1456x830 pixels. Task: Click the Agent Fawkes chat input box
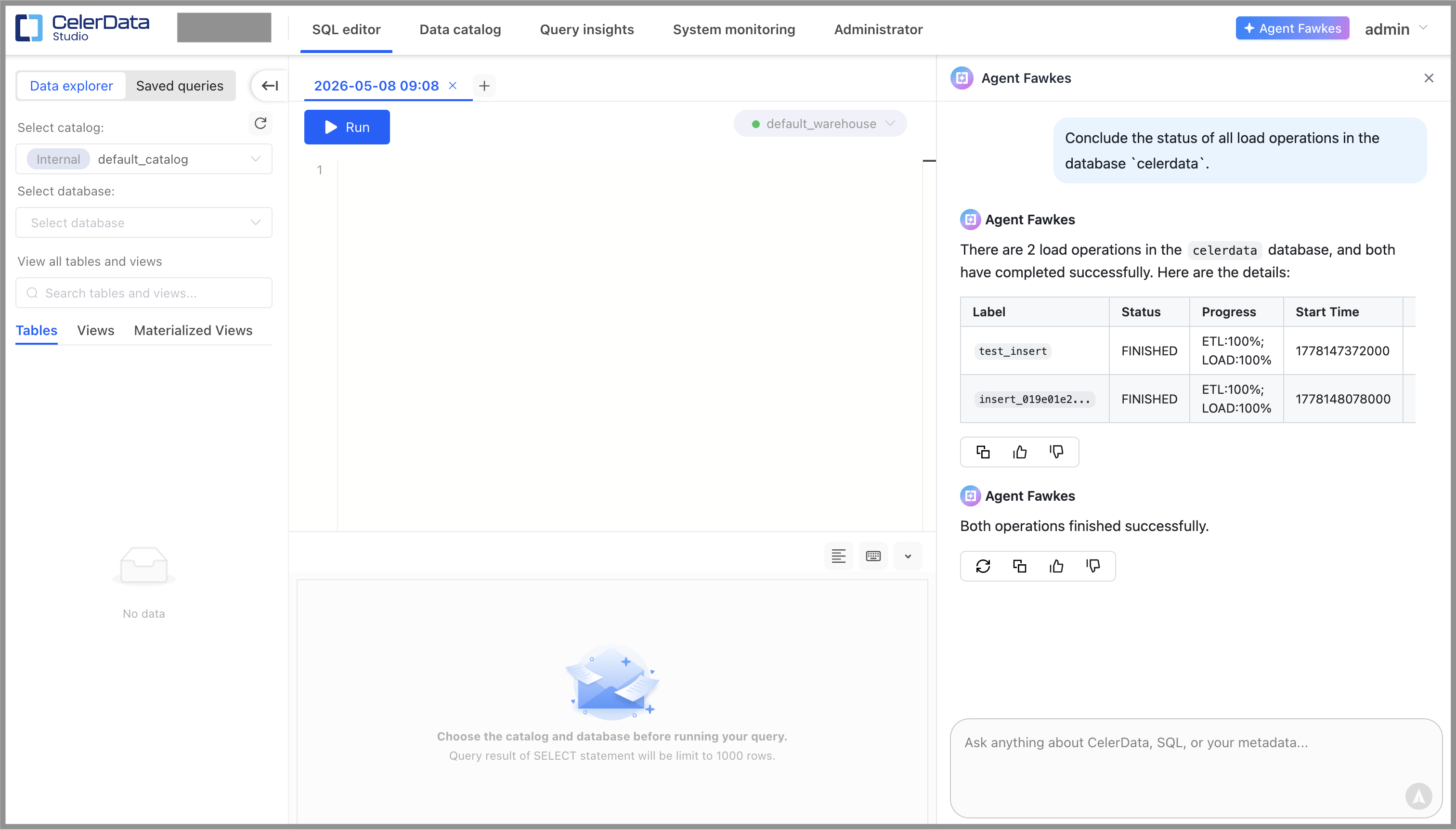tap(1196, 767)
